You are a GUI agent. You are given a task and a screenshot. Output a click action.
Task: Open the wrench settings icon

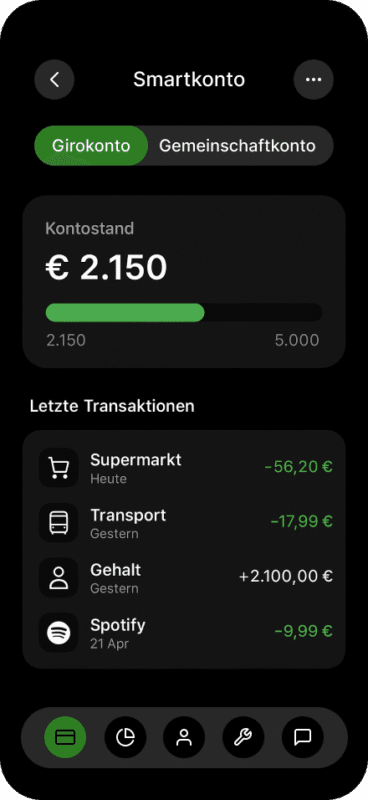point(243,737)
